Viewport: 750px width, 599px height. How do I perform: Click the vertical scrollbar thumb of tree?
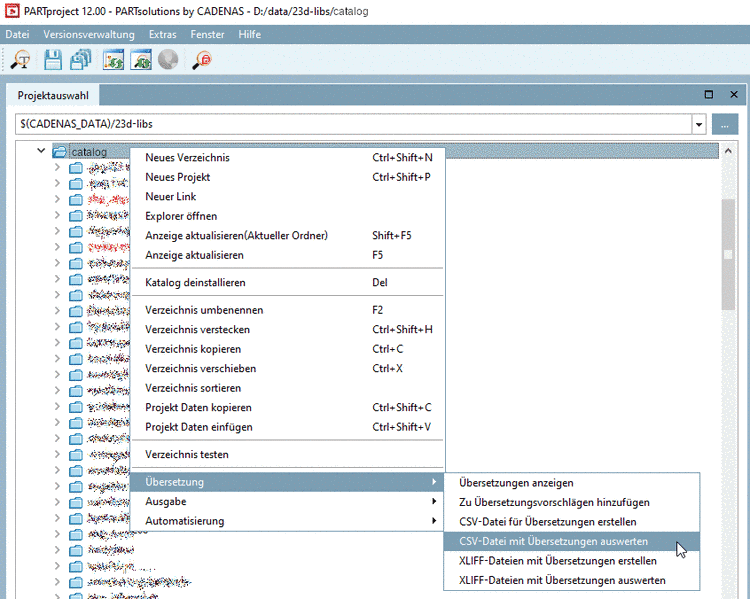728,255
